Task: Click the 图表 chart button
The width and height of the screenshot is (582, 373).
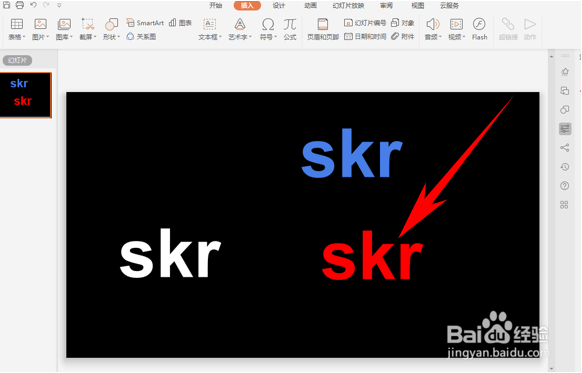Action: coord(180,23)
